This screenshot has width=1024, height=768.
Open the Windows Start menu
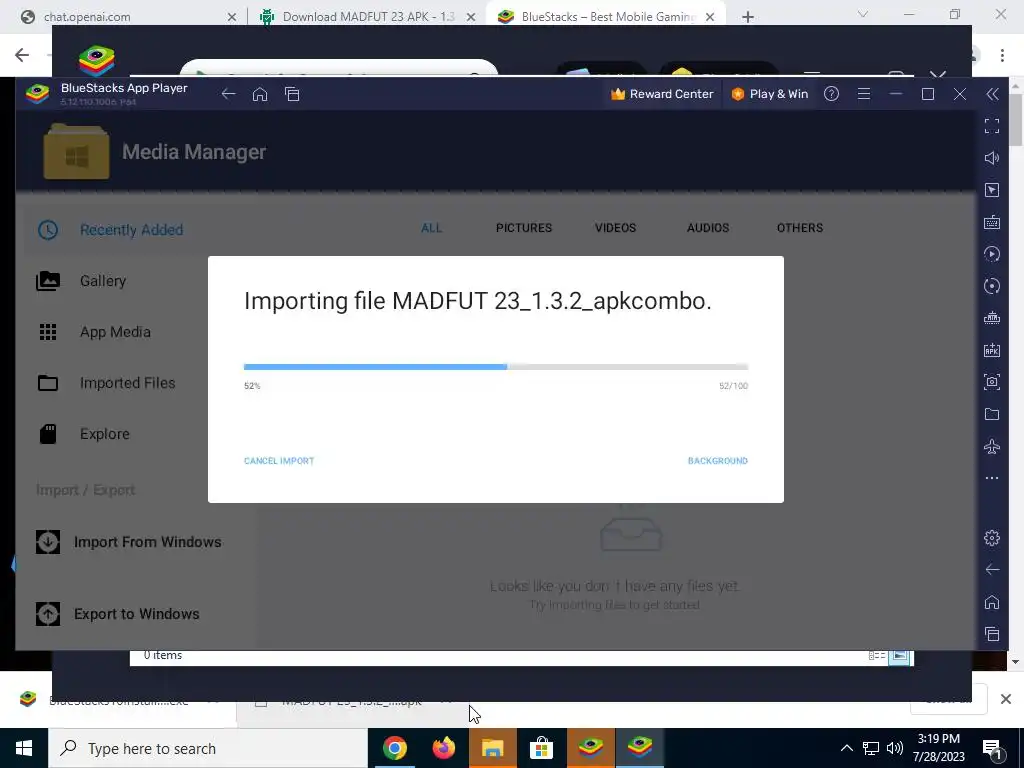click(24, 748)
